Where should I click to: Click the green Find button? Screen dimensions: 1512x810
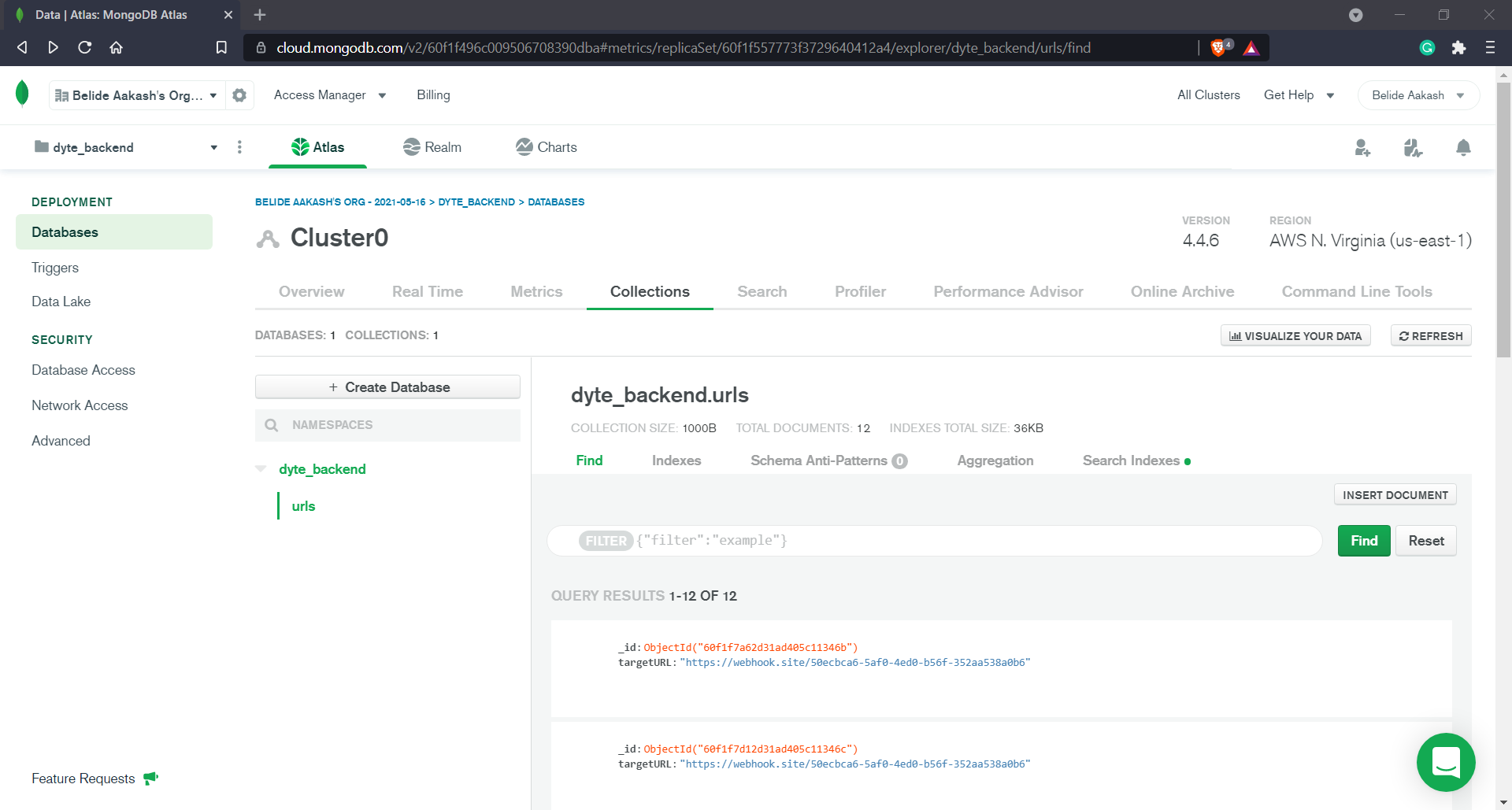pos(1364,541)
